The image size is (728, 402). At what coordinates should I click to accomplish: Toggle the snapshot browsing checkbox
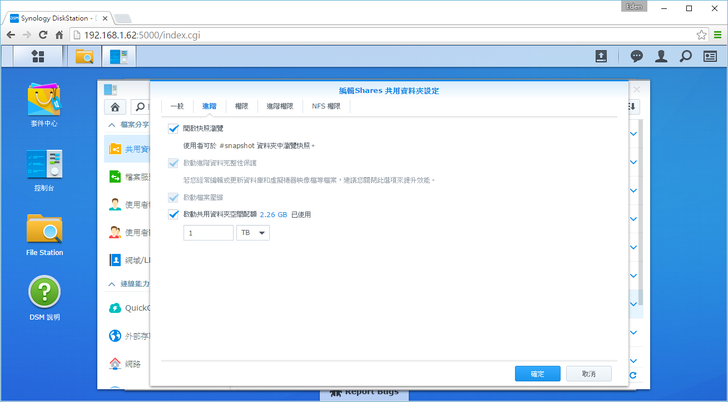point(173,129)
